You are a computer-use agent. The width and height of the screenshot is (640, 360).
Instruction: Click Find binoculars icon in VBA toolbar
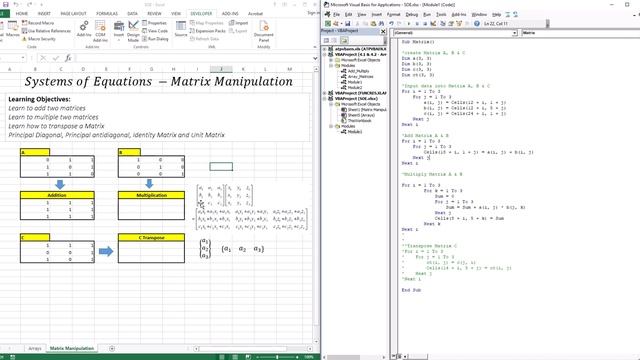[382, 24]
